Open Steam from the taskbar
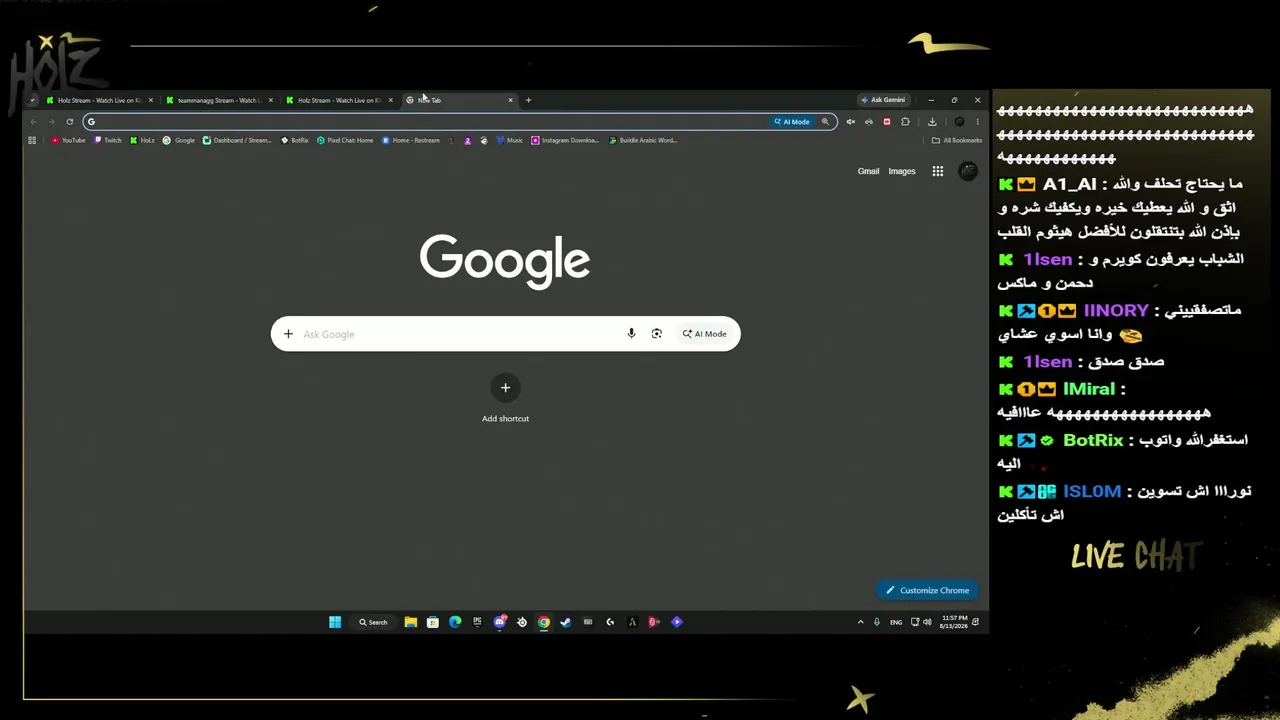Screen dimensions: 1280x720 pos(565,622)
